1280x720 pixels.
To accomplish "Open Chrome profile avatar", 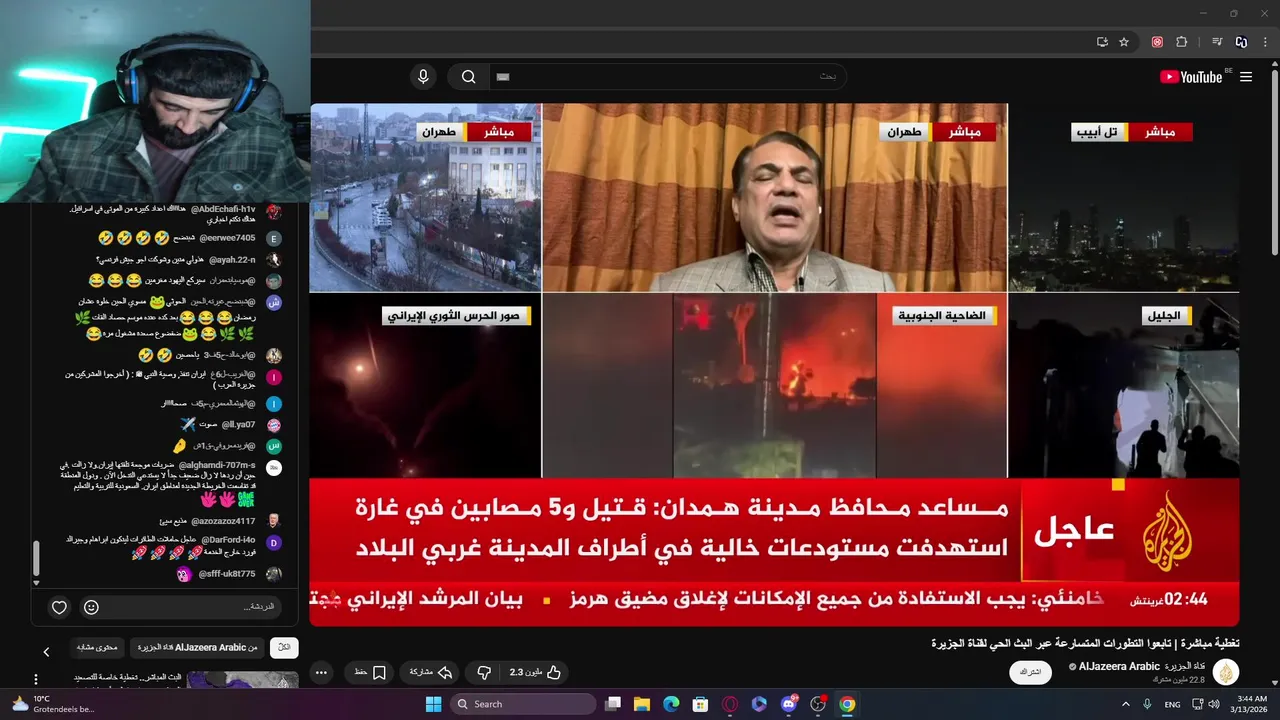I will point(1241,42).
